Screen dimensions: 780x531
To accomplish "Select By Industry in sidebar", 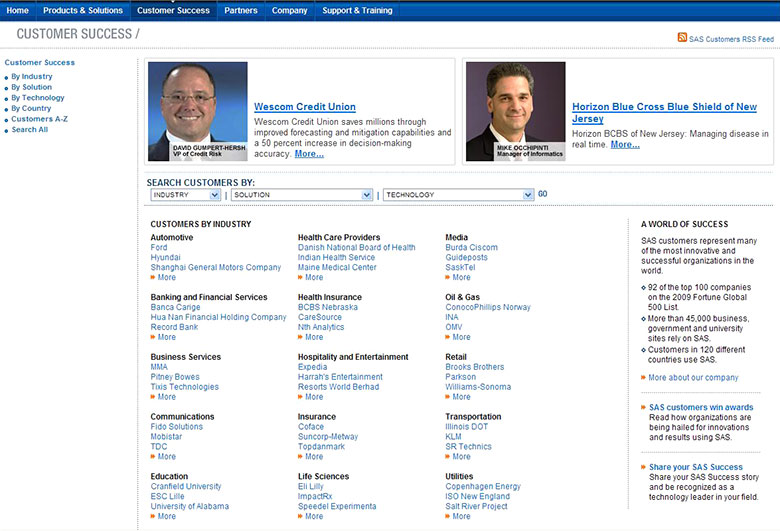I will tap(31, 76).
